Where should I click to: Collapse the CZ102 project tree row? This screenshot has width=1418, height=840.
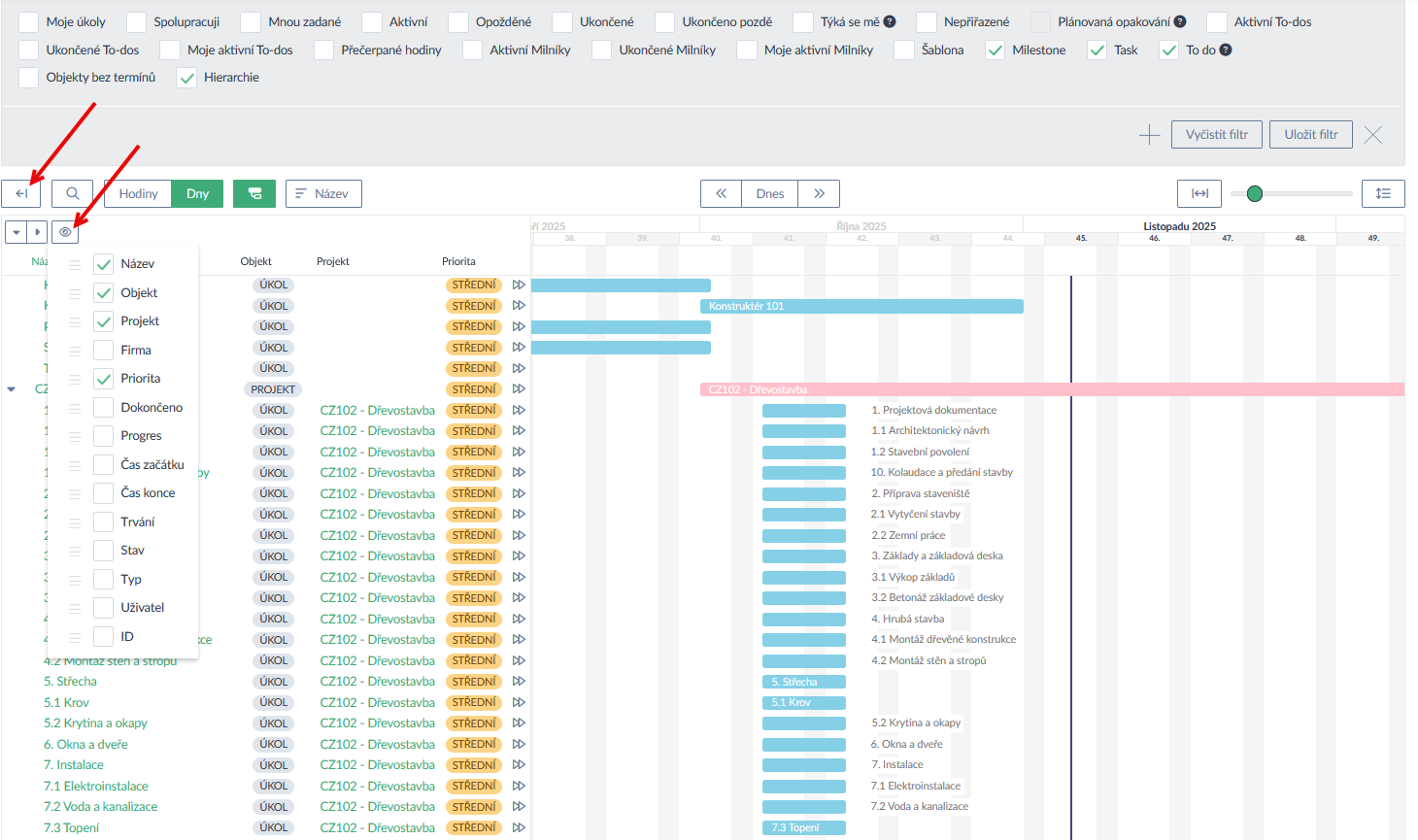point(12,389)
